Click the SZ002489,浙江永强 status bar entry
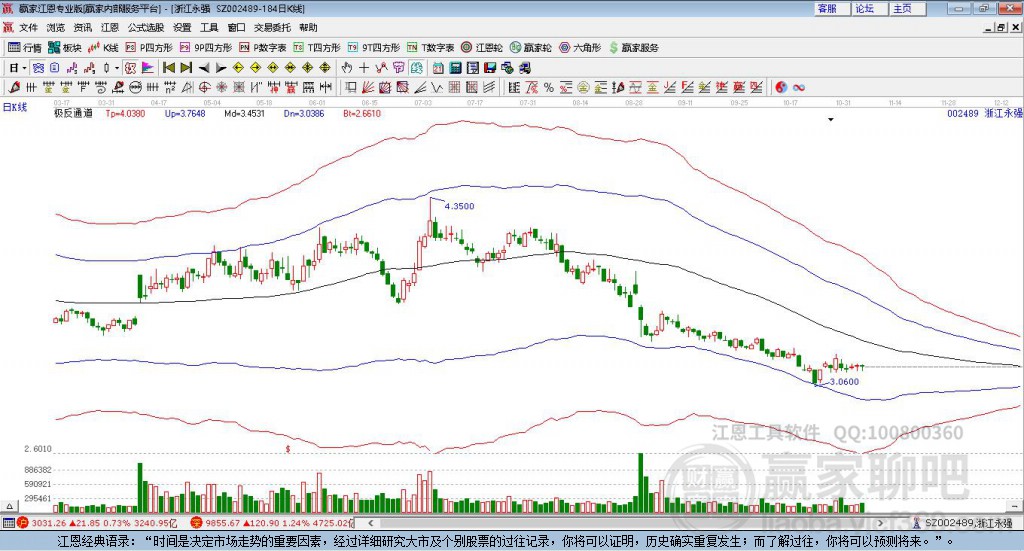The image size is (1024, 551). point(963,523)
